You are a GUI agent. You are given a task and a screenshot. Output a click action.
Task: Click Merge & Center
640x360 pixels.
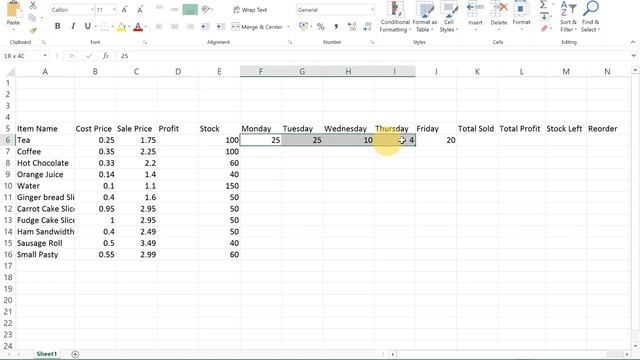257,27
